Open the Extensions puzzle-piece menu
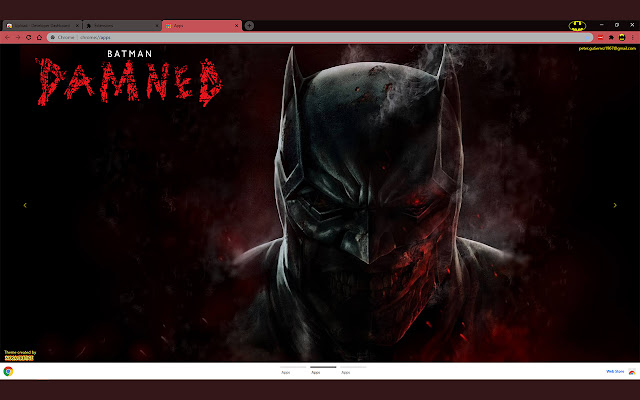Screen dimensions: 640x400 pyautogui.click(x=611, y=37)
